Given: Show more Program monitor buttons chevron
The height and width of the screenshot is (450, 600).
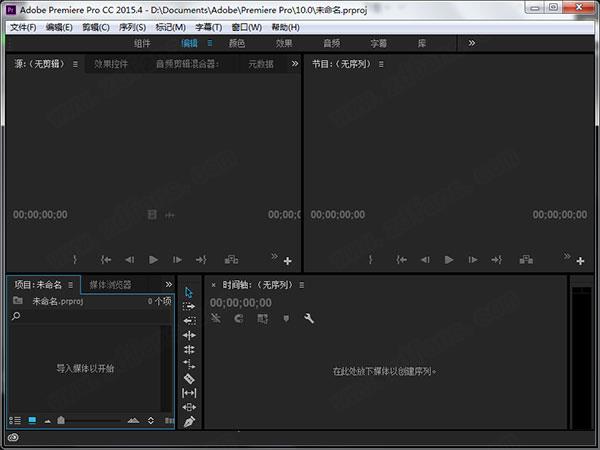Looking at the screenshot, I should point(567,256).
